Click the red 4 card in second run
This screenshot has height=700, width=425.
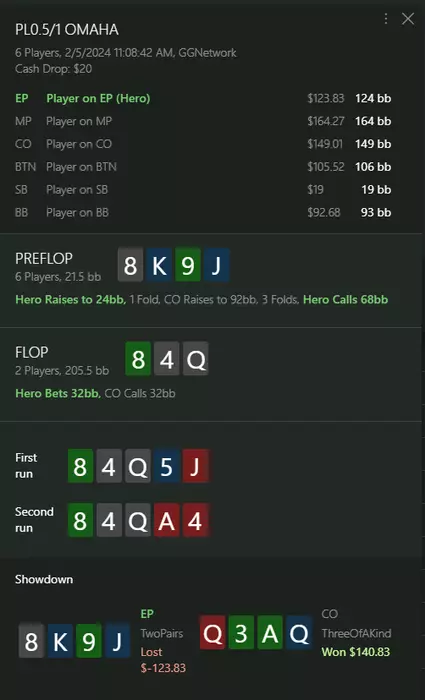pos(195,520)
